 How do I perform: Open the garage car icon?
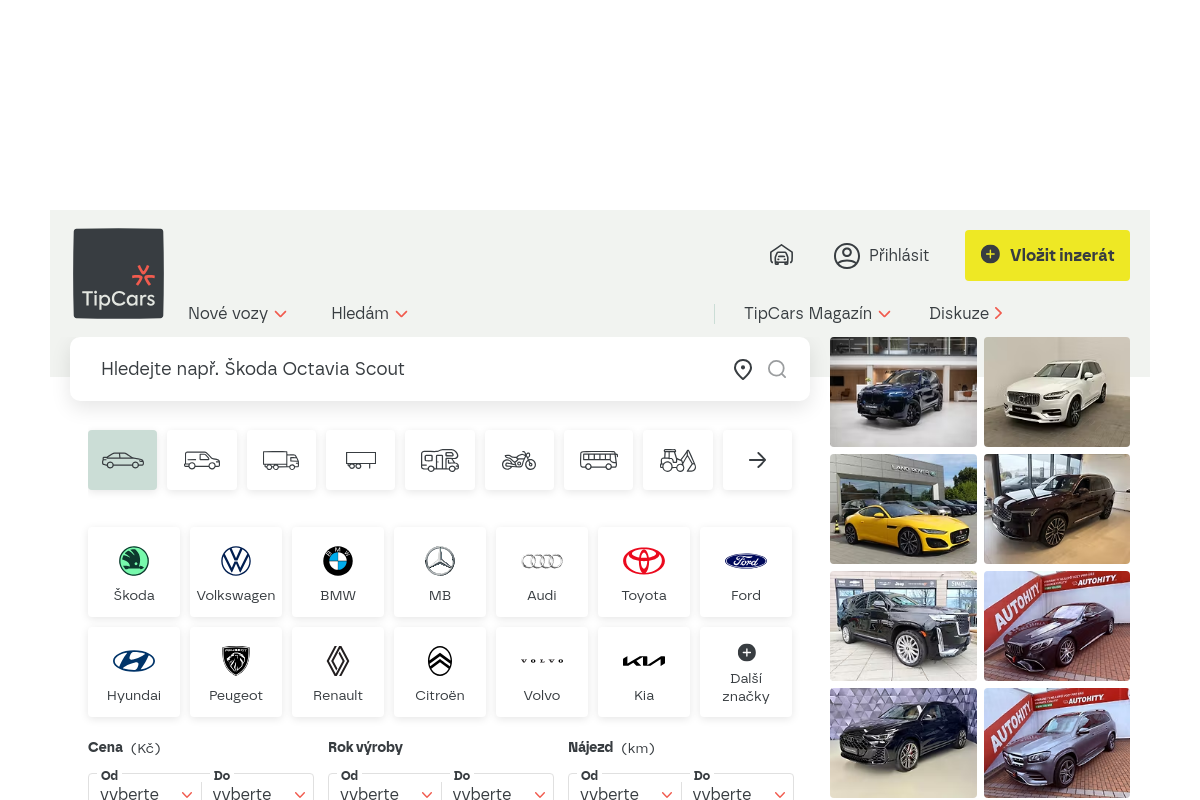coord(782,255)
